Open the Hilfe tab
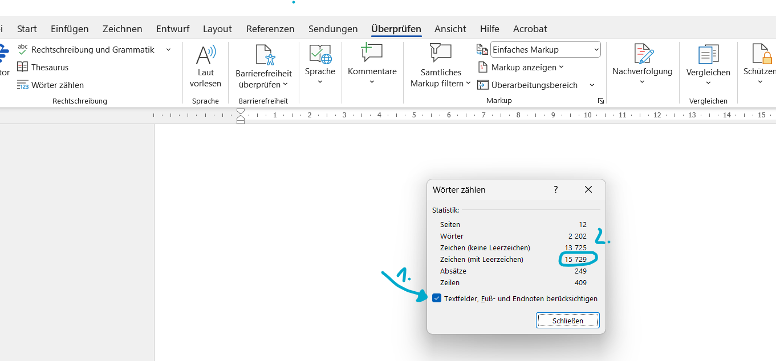This screenshot has height=362, width=776. pyautogui.click(x=489, y=29)
